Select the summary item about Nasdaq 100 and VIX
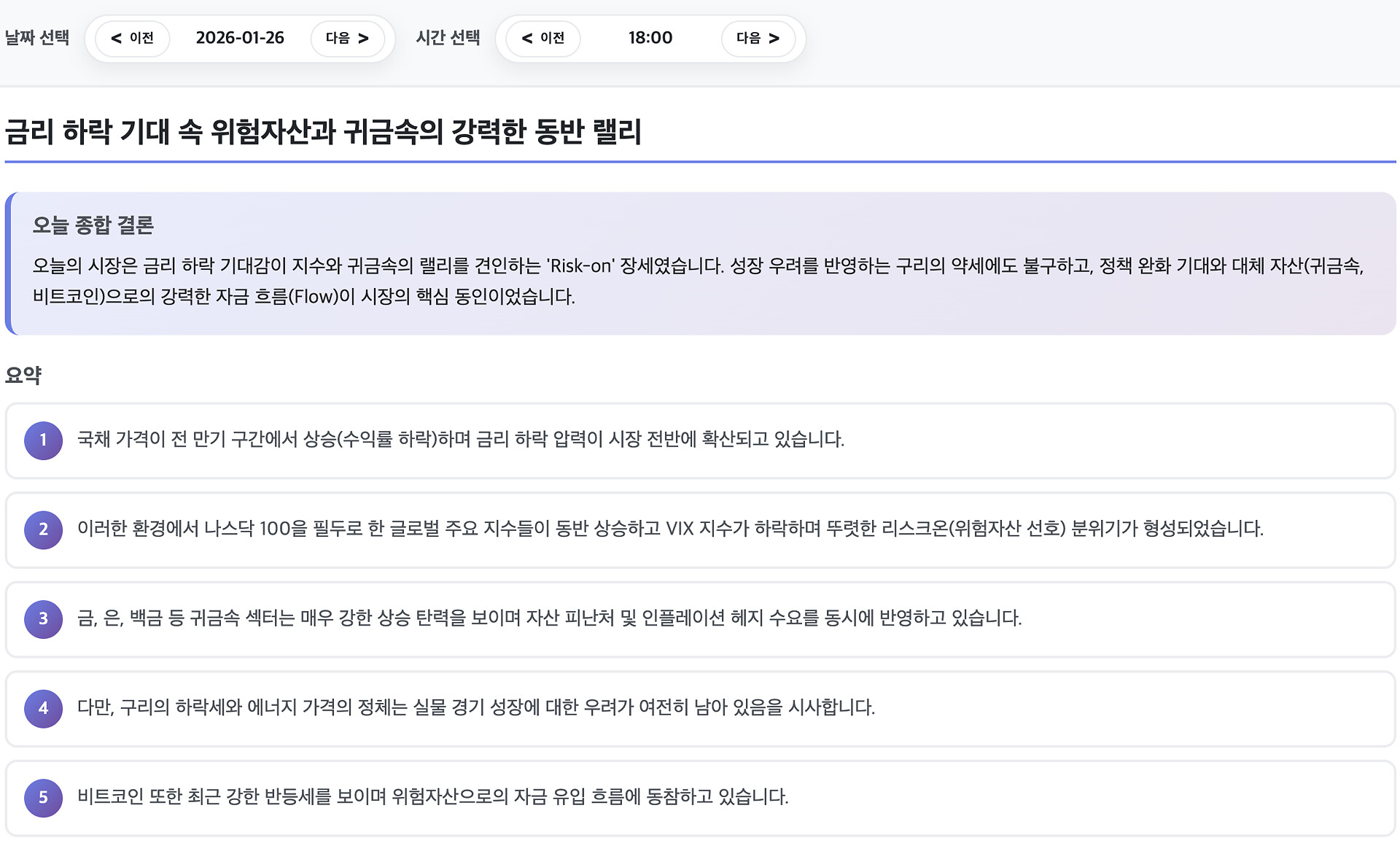This screenshot has height=843, width=1400. pyautogui.click(x=669, y=529)
